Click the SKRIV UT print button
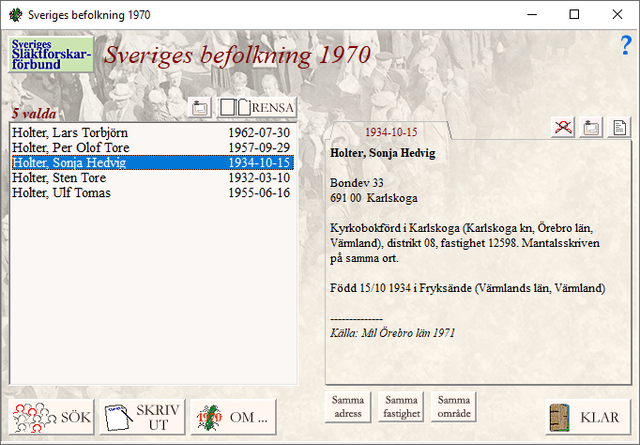640x445 pixels. pos(142,417)
